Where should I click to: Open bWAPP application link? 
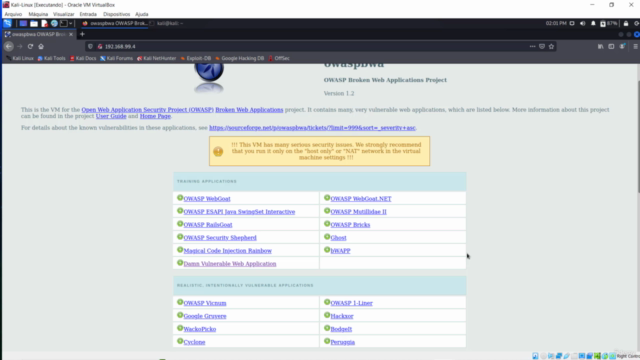click(340, 251)
